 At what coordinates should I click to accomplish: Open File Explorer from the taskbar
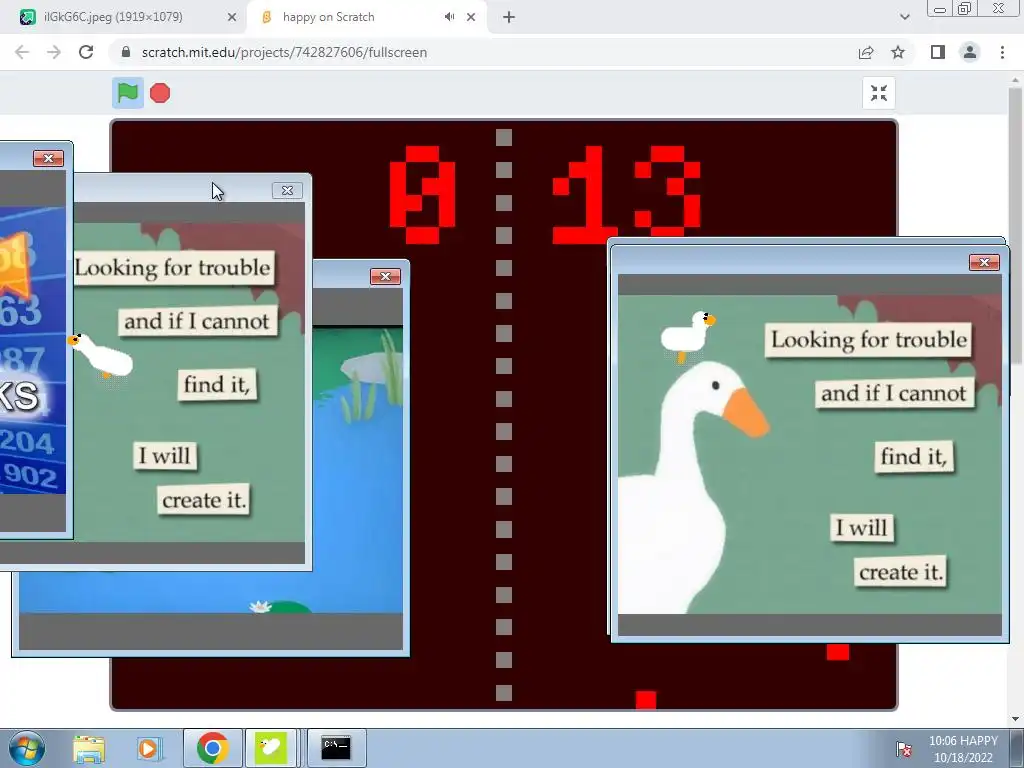89,749
